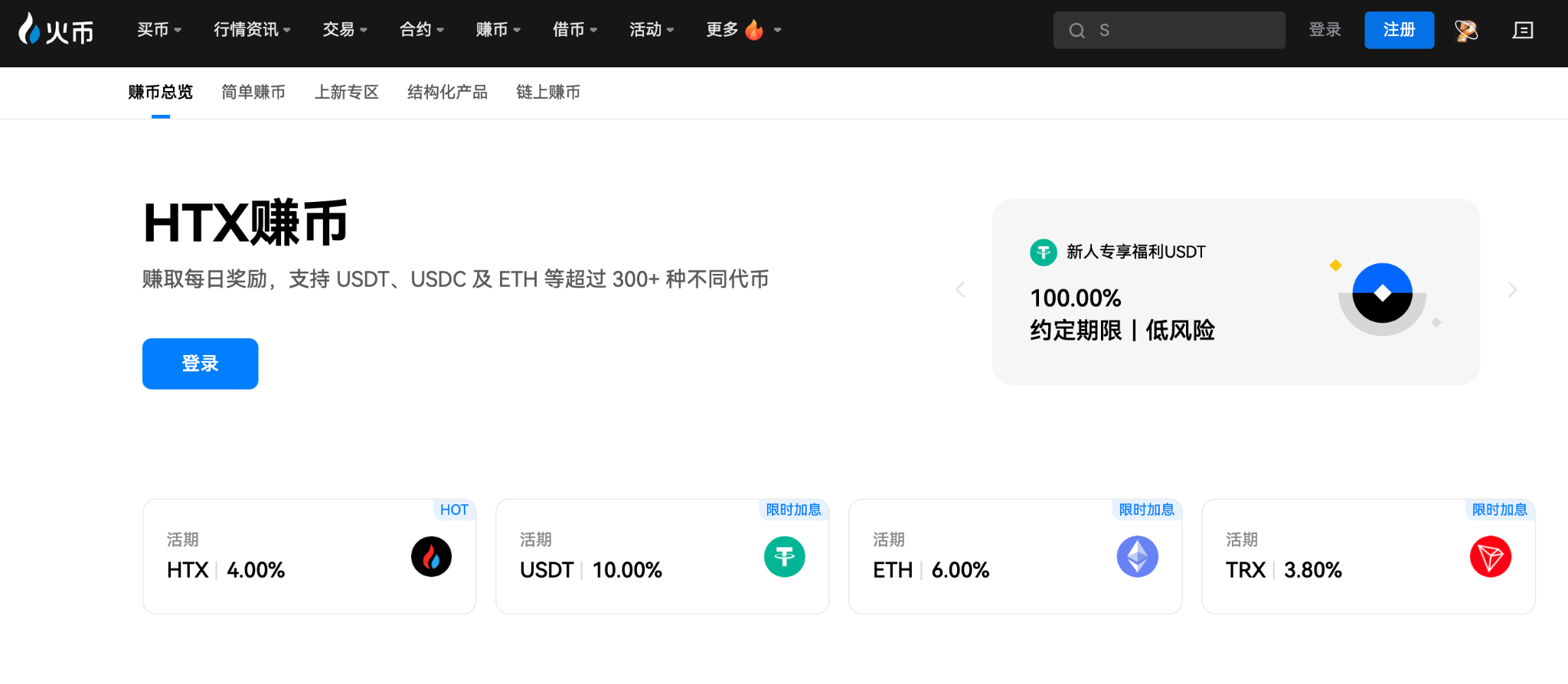Click the red TRX Tron icon
The width and height of the screenshot is (1568, 684).
[1490, 557]
